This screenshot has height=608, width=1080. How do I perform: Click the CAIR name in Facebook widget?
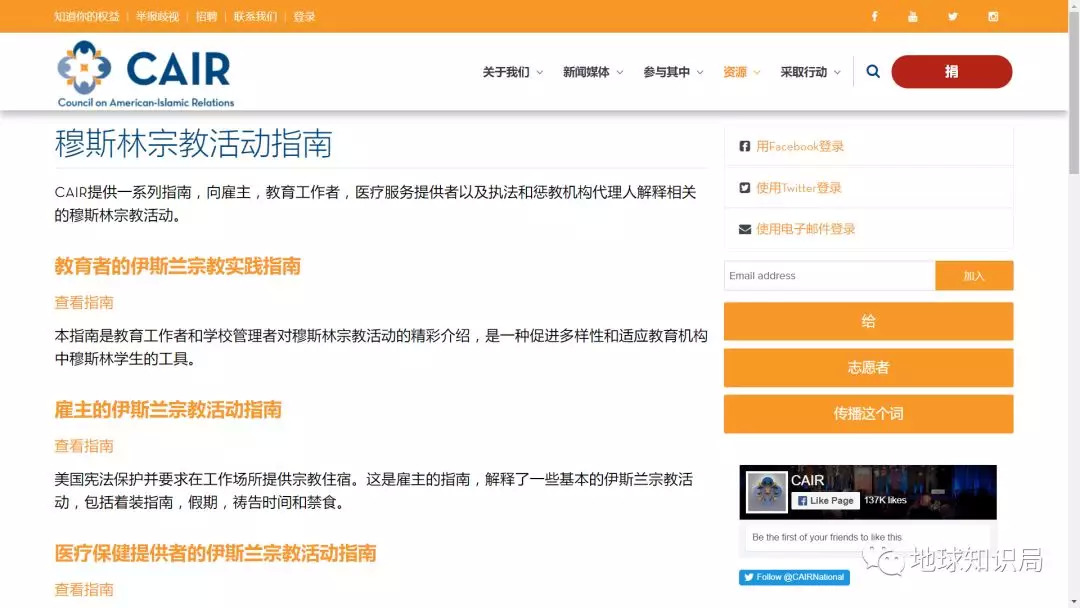807,481
